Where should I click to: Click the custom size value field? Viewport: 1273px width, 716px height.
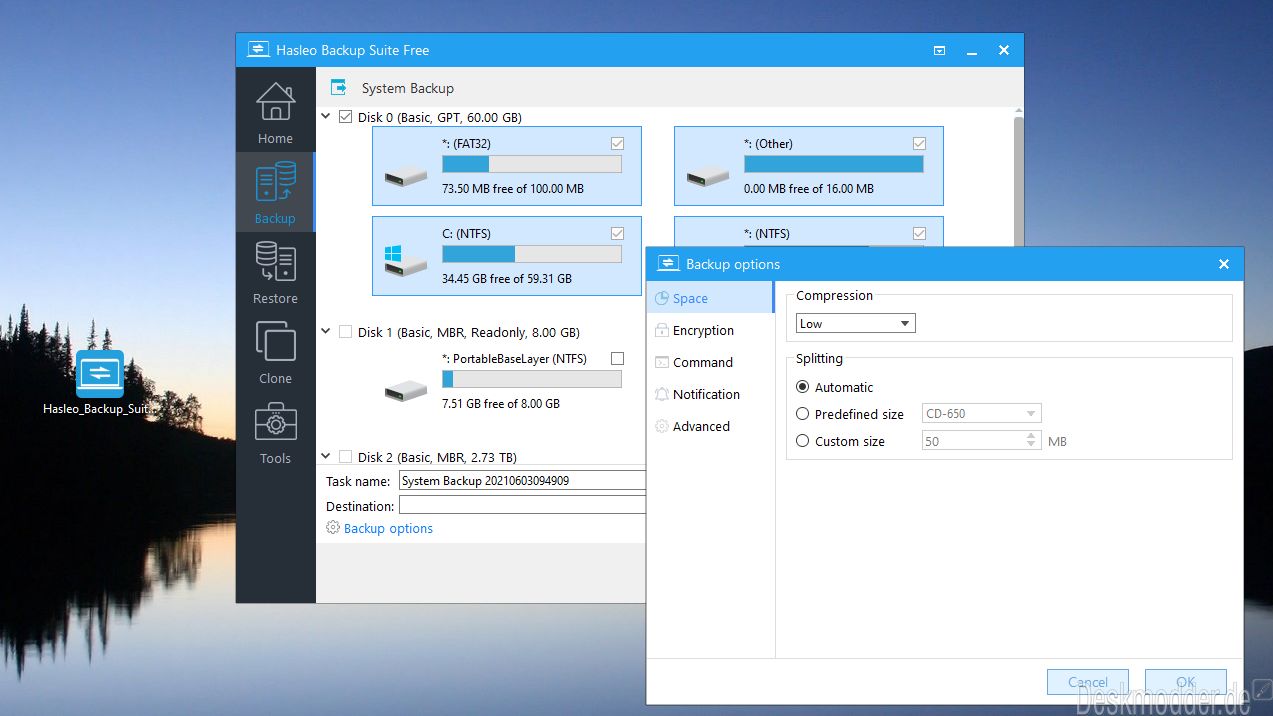pos(974,441)
